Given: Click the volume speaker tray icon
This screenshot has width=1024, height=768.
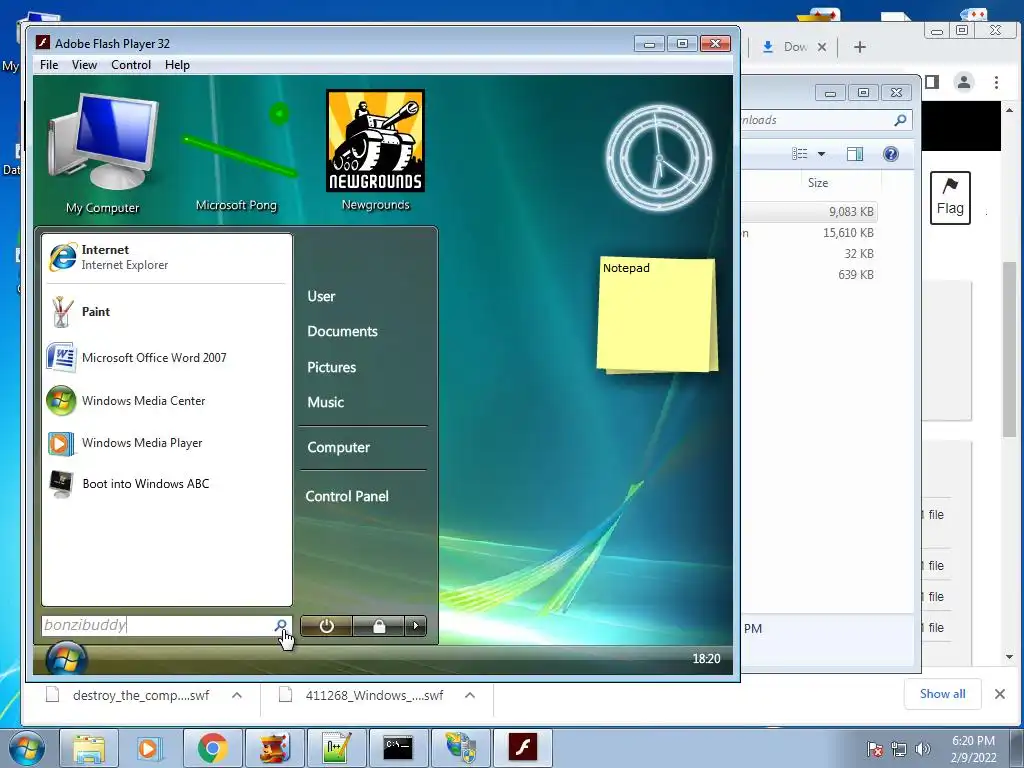Looking at the screenshot, I should pos(923,750).
